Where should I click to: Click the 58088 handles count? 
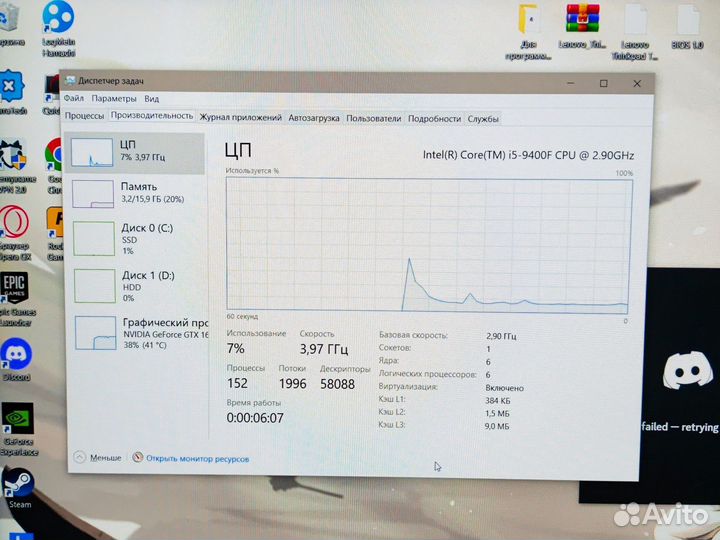[338, 384]
